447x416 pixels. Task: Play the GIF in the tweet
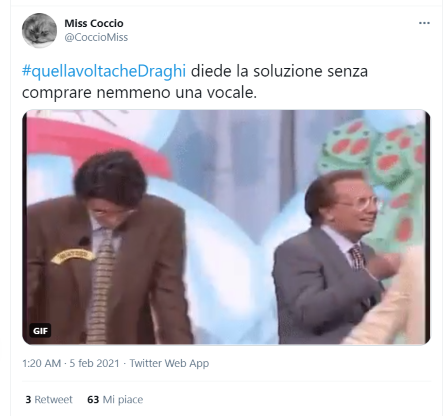[x=226, y=227]
